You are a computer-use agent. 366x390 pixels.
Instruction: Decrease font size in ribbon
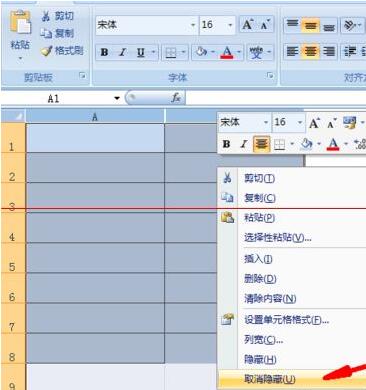point(265,25)
